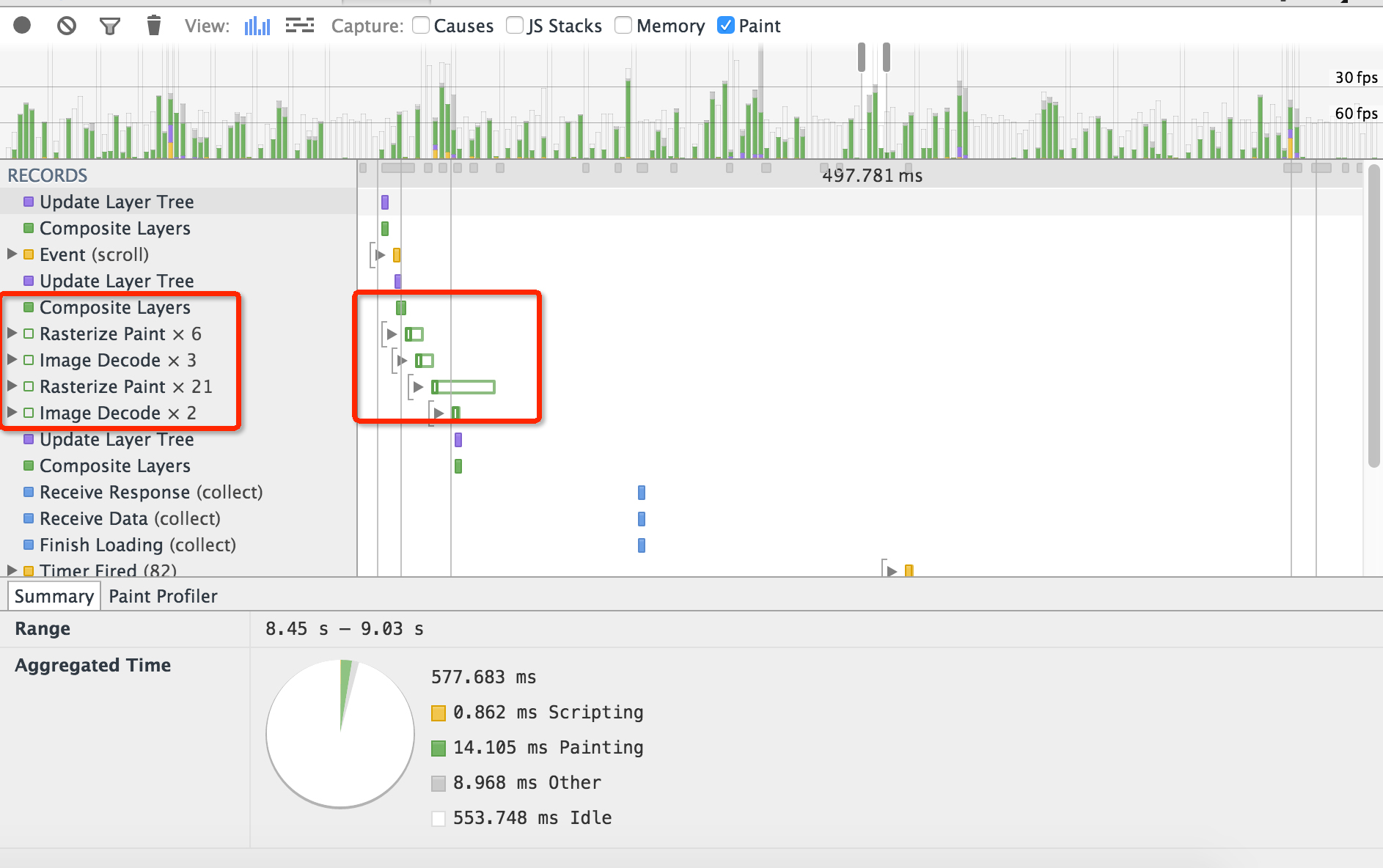Click the Aggregated Time label
The height and width of the screenshot is (868, 1383).
coord(93,665)
